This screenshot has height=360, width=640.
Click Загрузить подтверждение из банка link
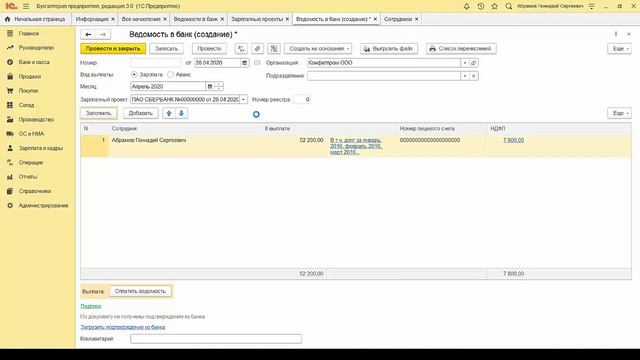123,327
